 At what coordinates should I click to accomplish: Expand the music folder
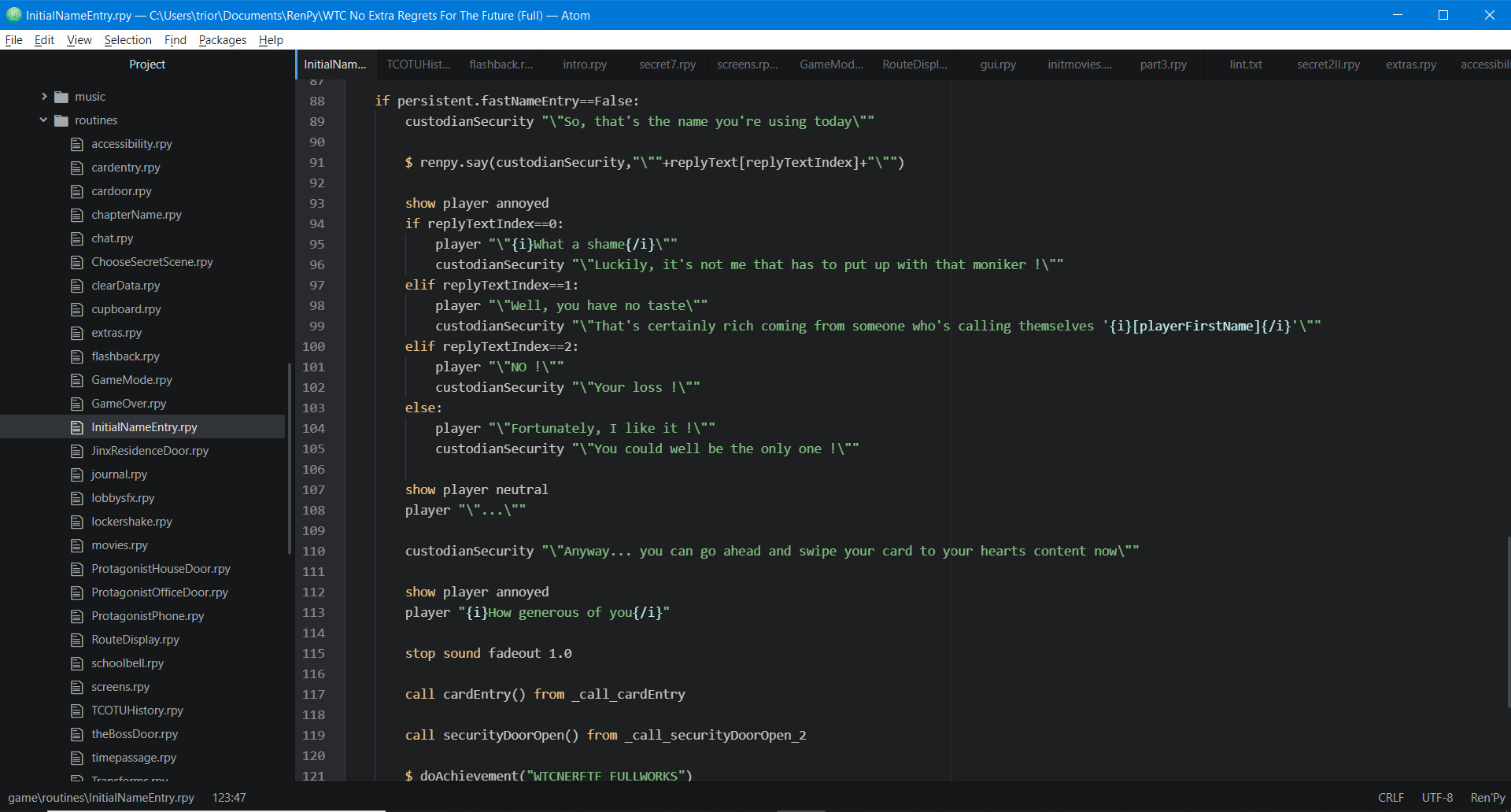[x=44, y=96]
